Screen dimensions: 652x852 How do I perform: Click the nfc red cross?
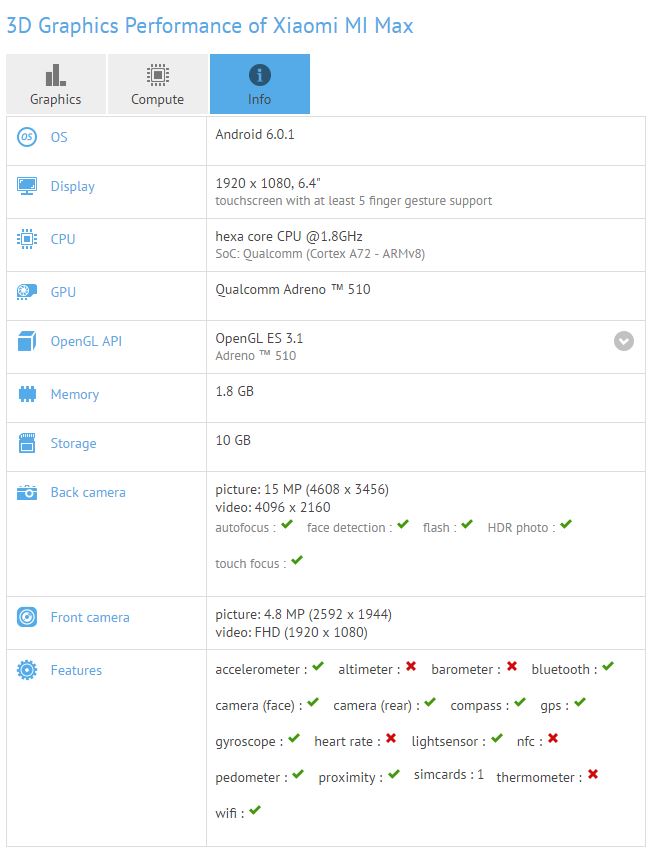[553, 738]
